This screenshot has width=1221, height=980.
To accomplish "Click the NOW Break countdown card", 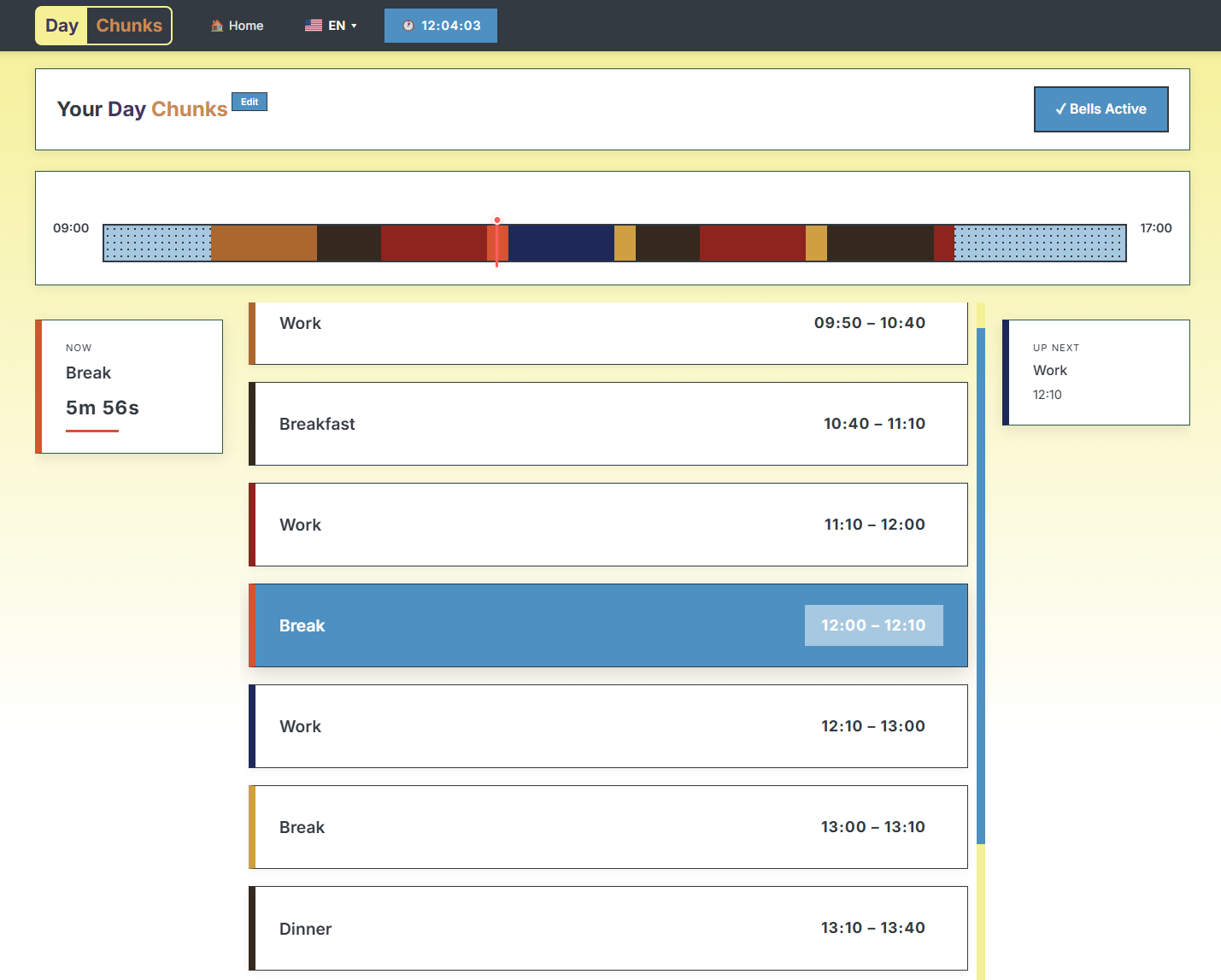I will (129, 386).
